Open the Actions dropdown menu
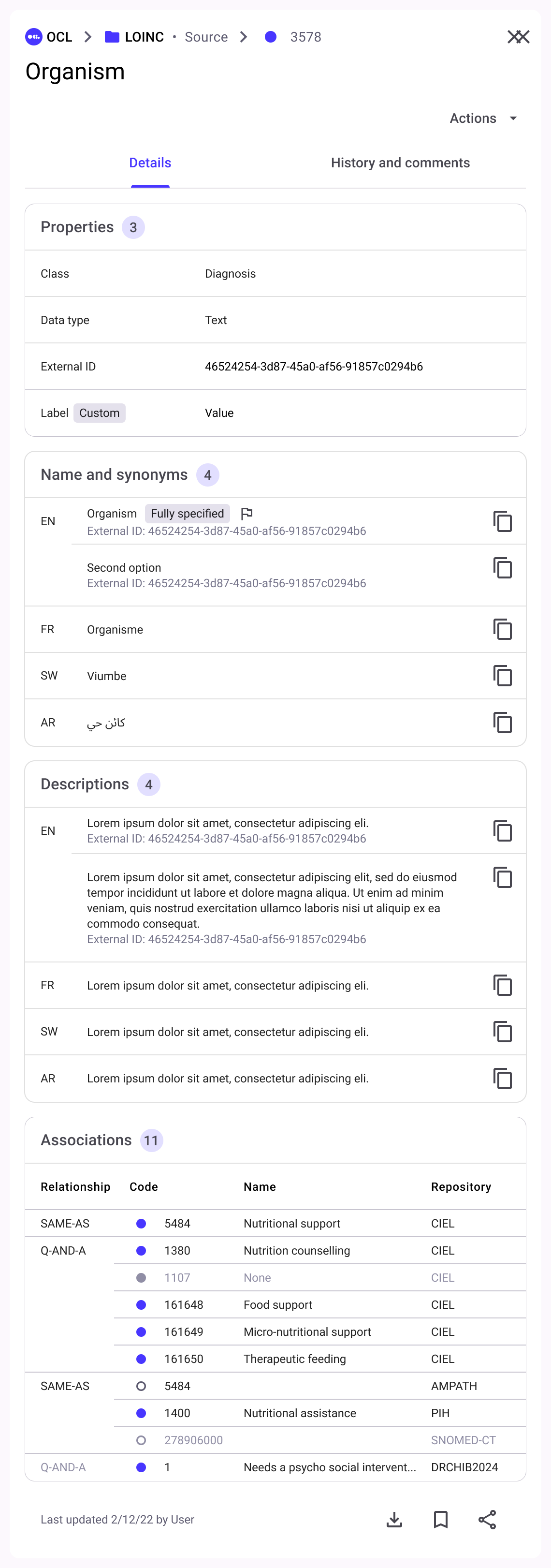 [x=483, y=118]
